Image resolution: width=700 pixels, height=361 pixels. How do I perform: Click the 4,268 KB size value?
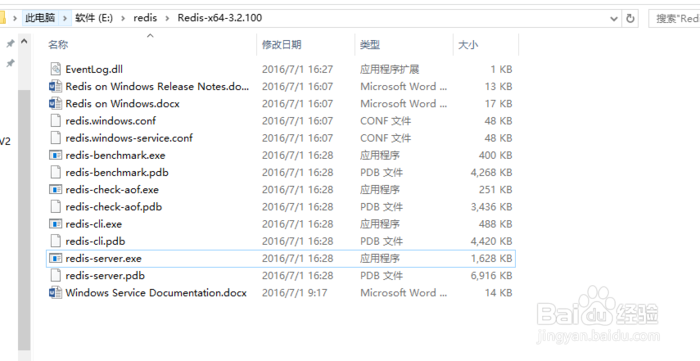coord(492,172)
